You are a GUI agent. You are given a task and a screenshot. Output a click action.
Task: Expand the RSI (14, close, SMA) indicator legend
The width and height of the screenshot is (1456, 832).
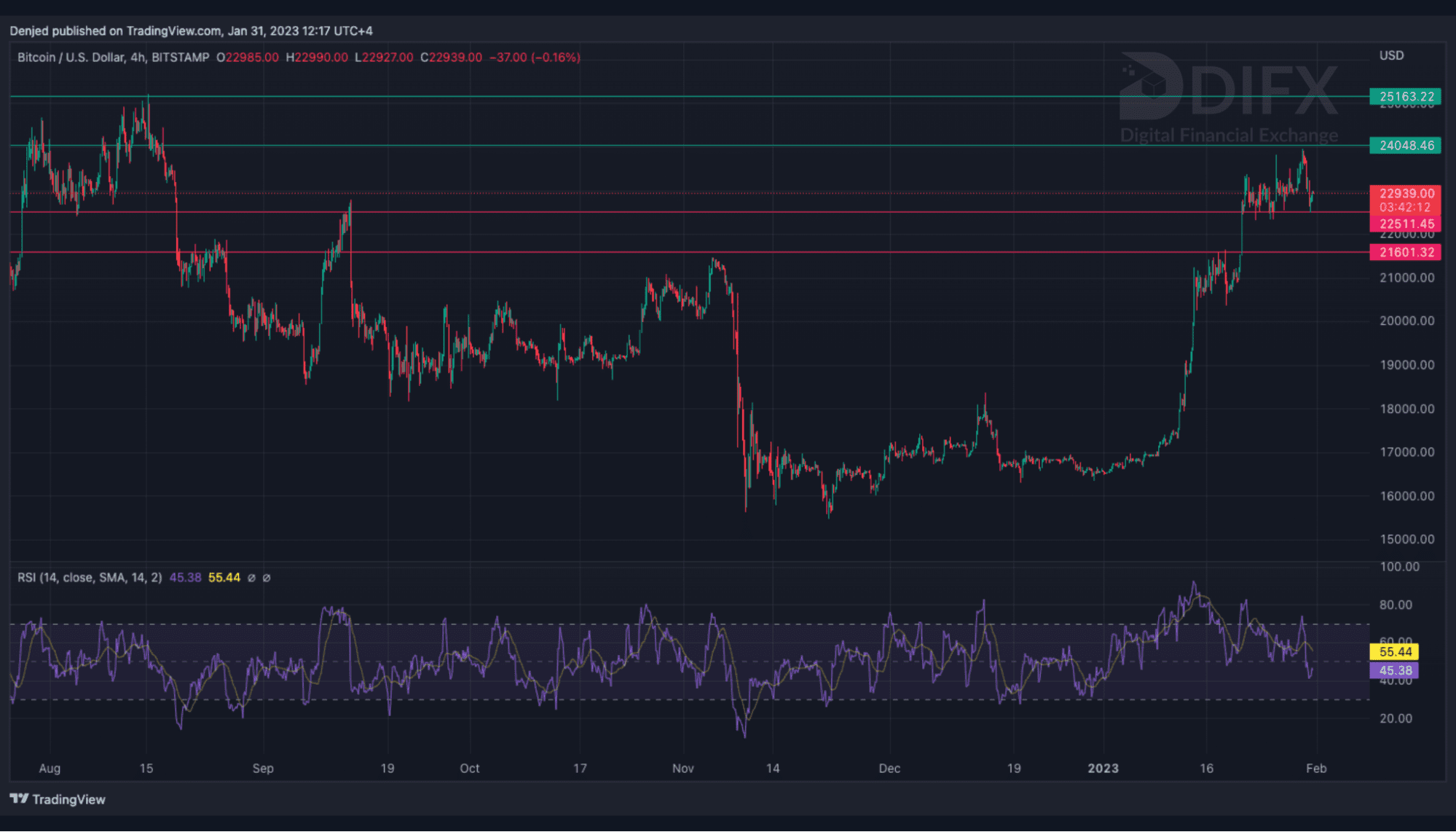point(90,578)
